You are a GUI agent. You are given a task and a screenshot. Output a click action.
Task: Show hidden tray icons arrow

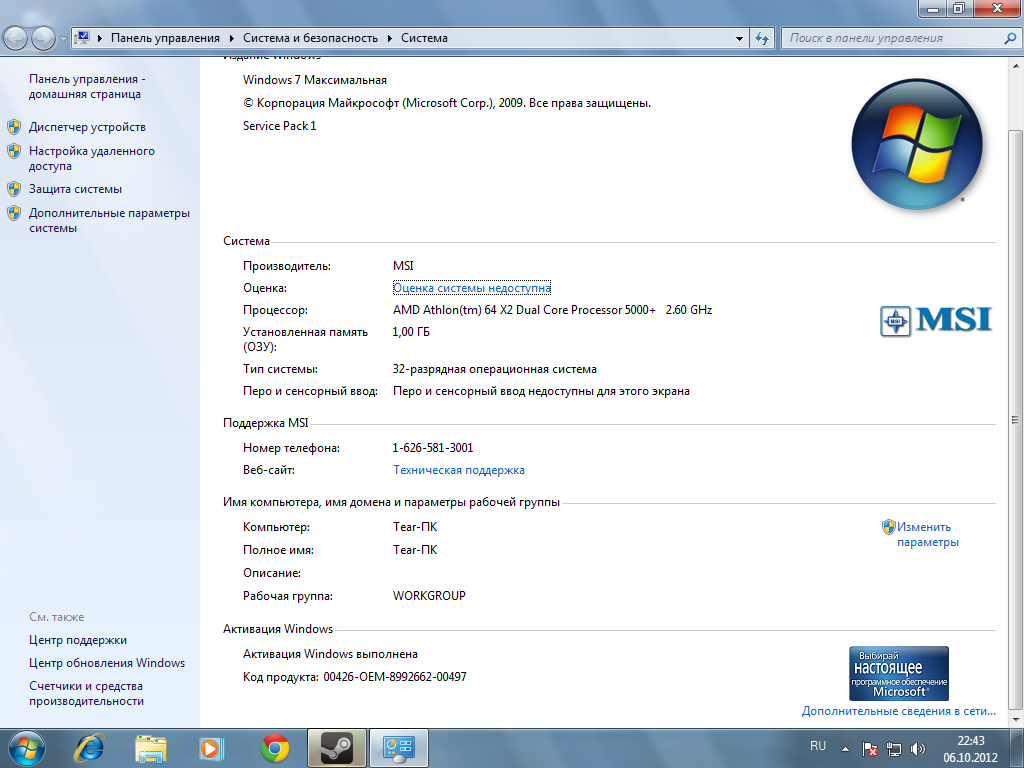coord(845,749)
